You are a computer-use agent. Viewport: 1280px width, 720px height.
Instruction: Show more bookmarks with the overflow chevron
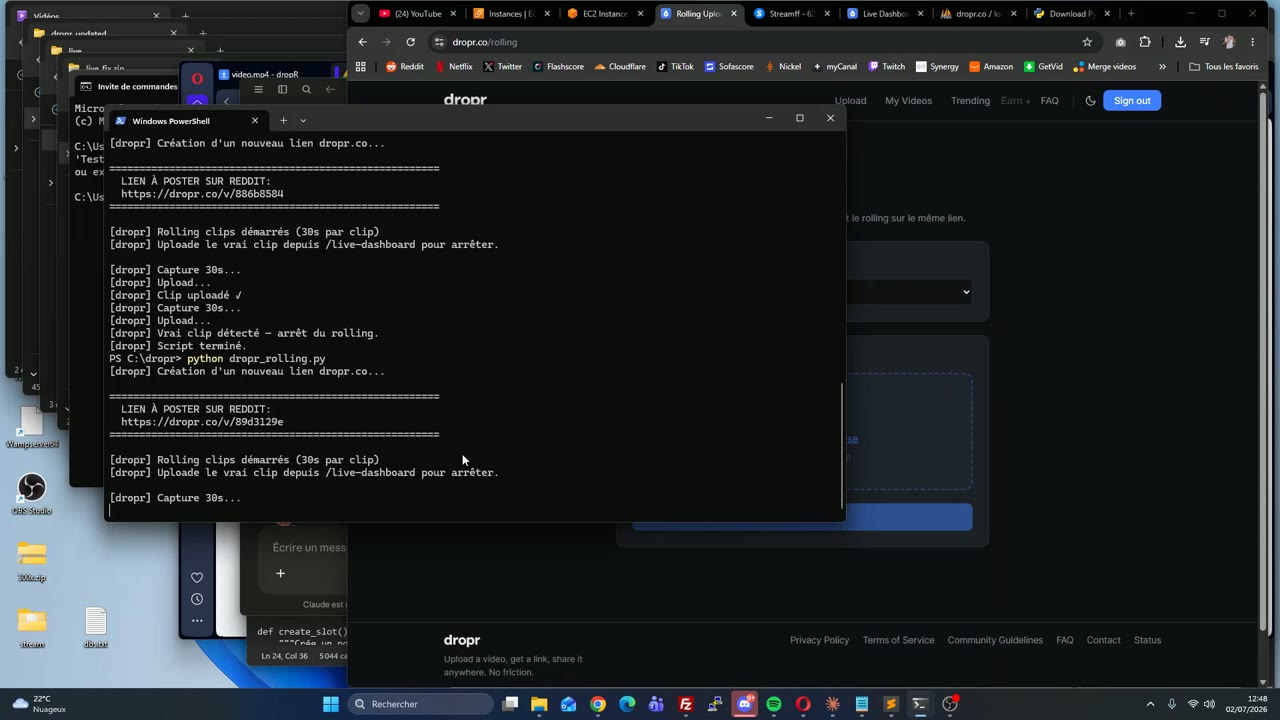(1162, 67)
